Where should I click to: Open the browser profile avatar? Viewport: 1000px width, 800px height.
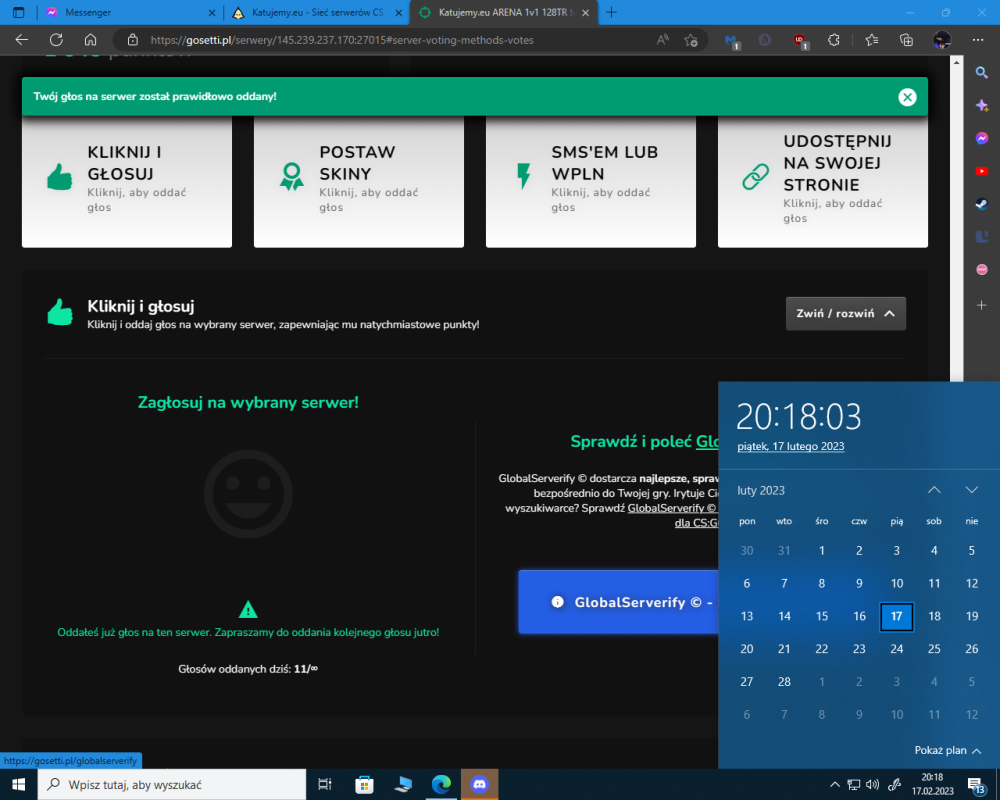942,40
